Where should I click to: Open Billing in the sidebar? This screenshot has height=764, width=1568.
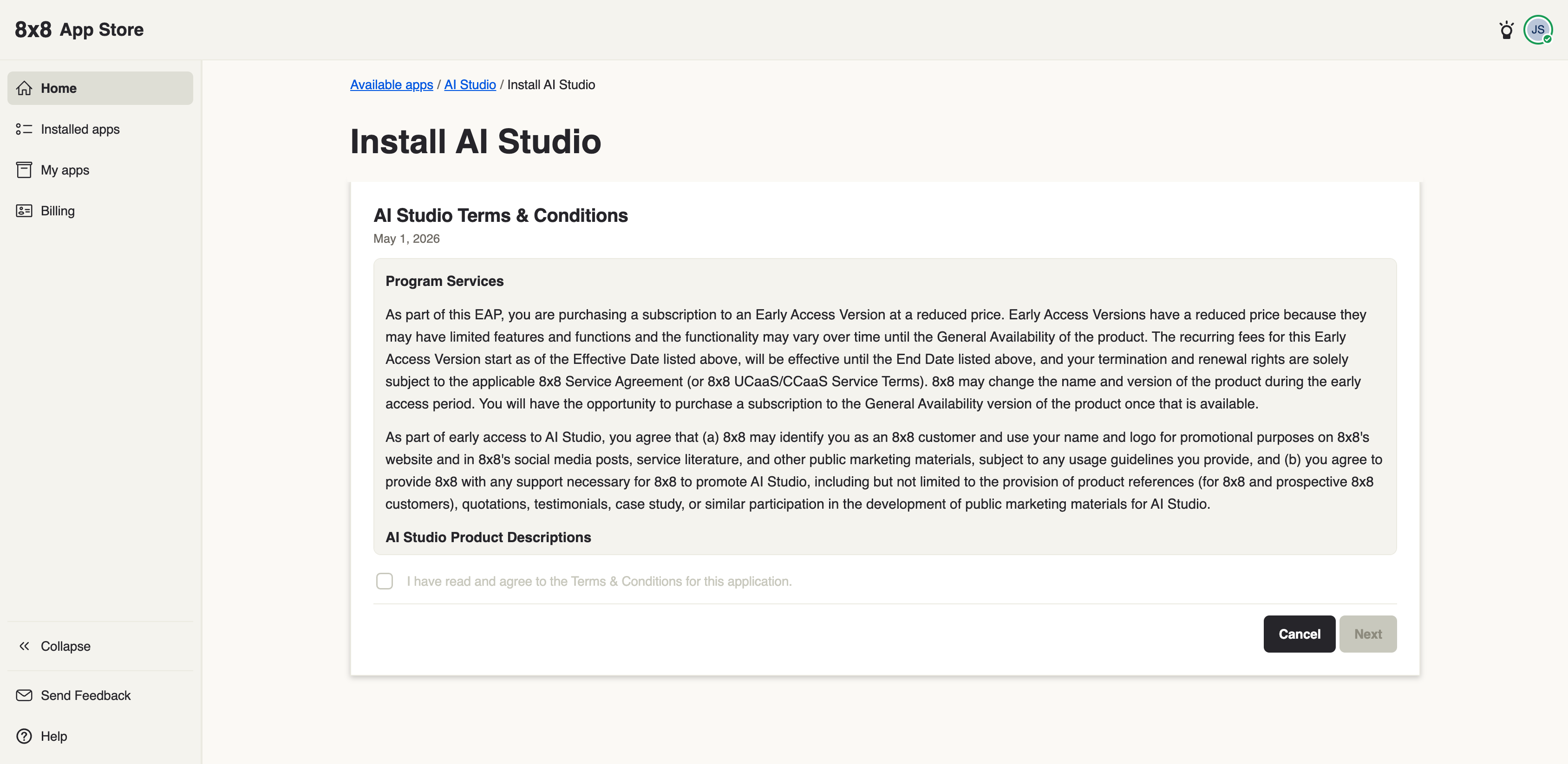click(x=100, y=210)
